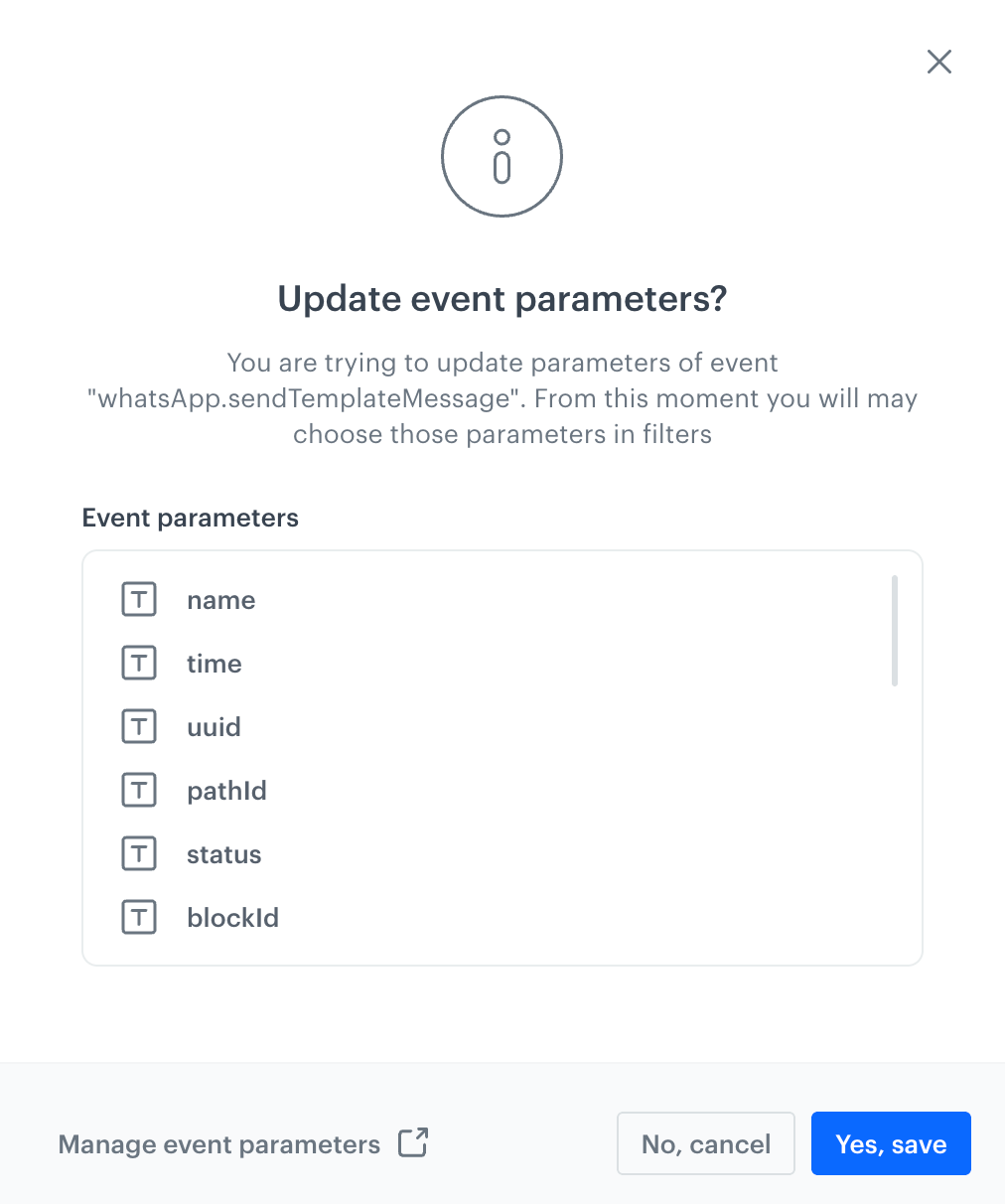Viewport: 1005px width, 1204px height.
Task: Dismiss dialog with the X button
Action: [938, 61]
